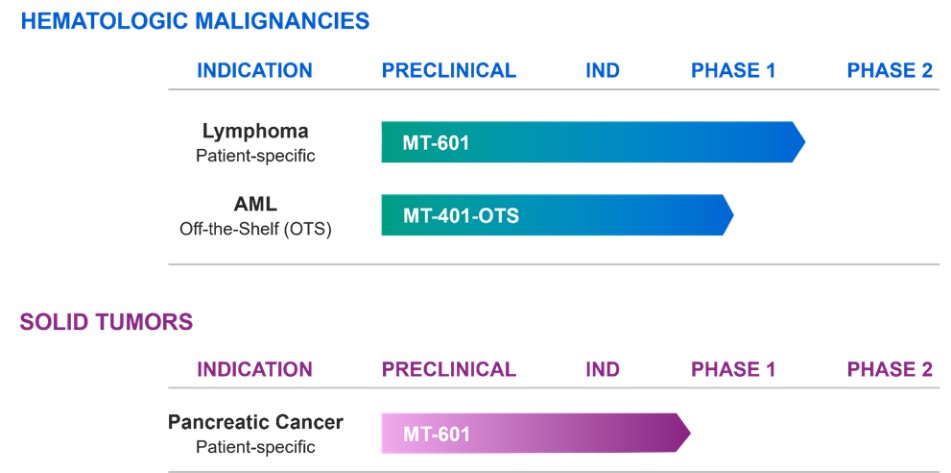The width and height of the screenshot is (951, 473).
Task: Select the purple IND column header
Action: pyautogui.click(x=602, y=369)
